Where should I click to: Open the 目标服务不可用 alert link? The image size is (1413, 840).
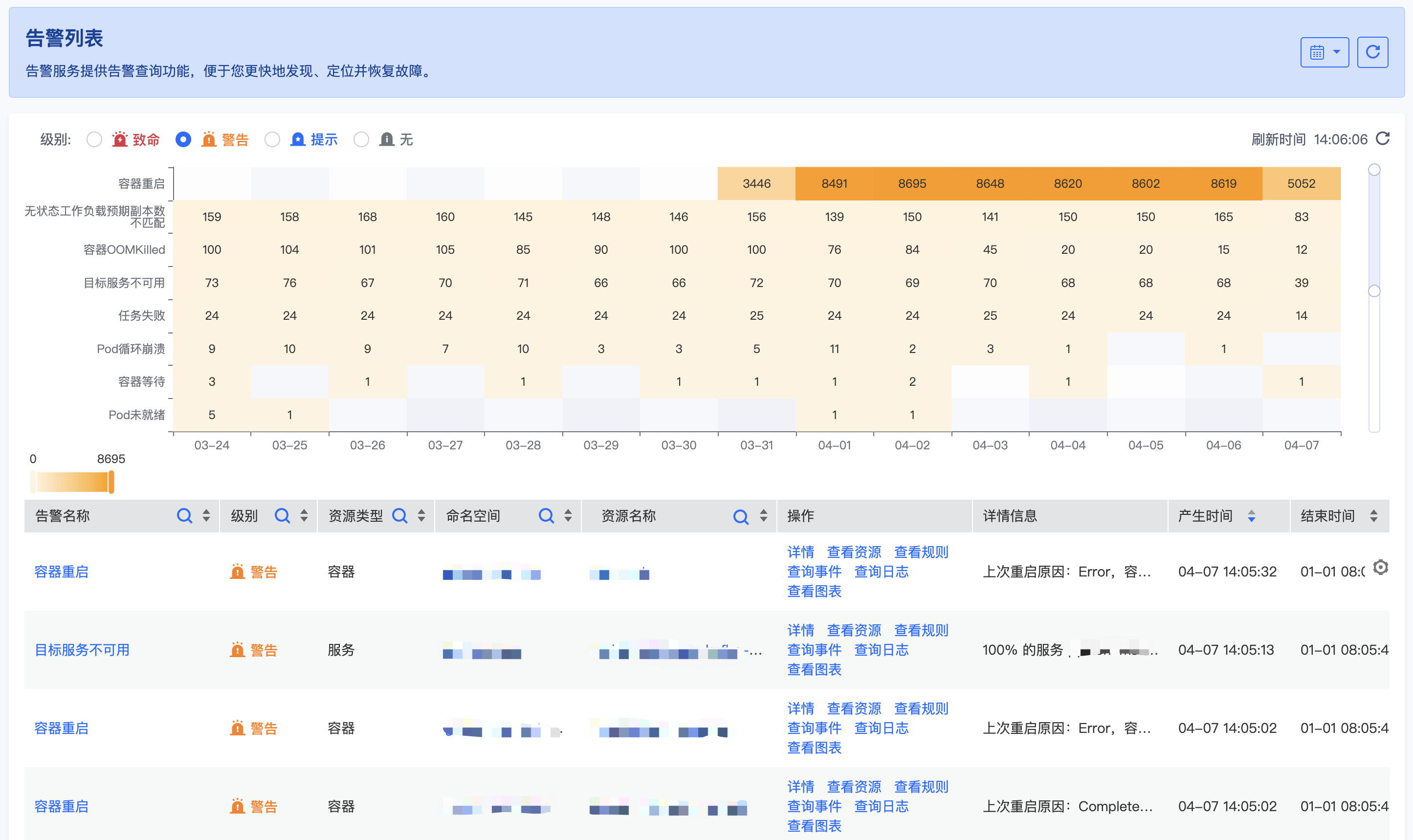click(x=82, y=650)
